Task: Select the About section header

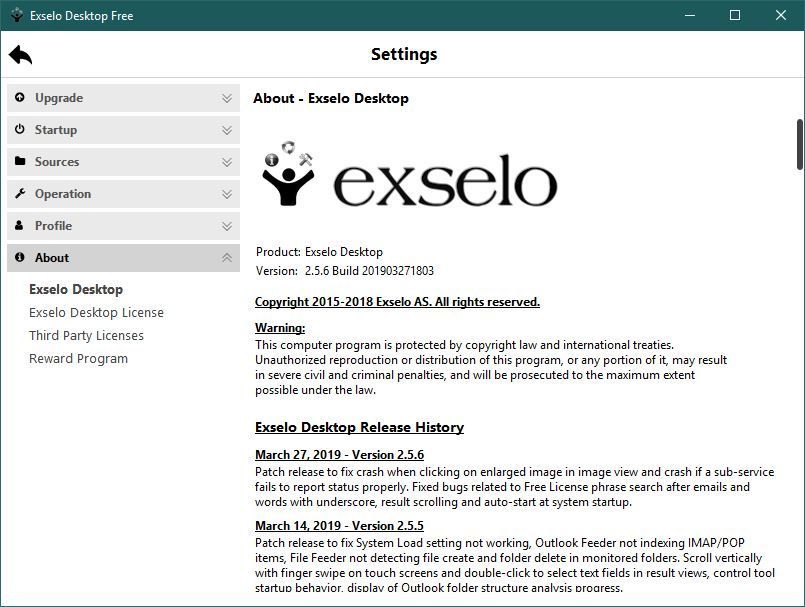Action: tap(123, 258)
